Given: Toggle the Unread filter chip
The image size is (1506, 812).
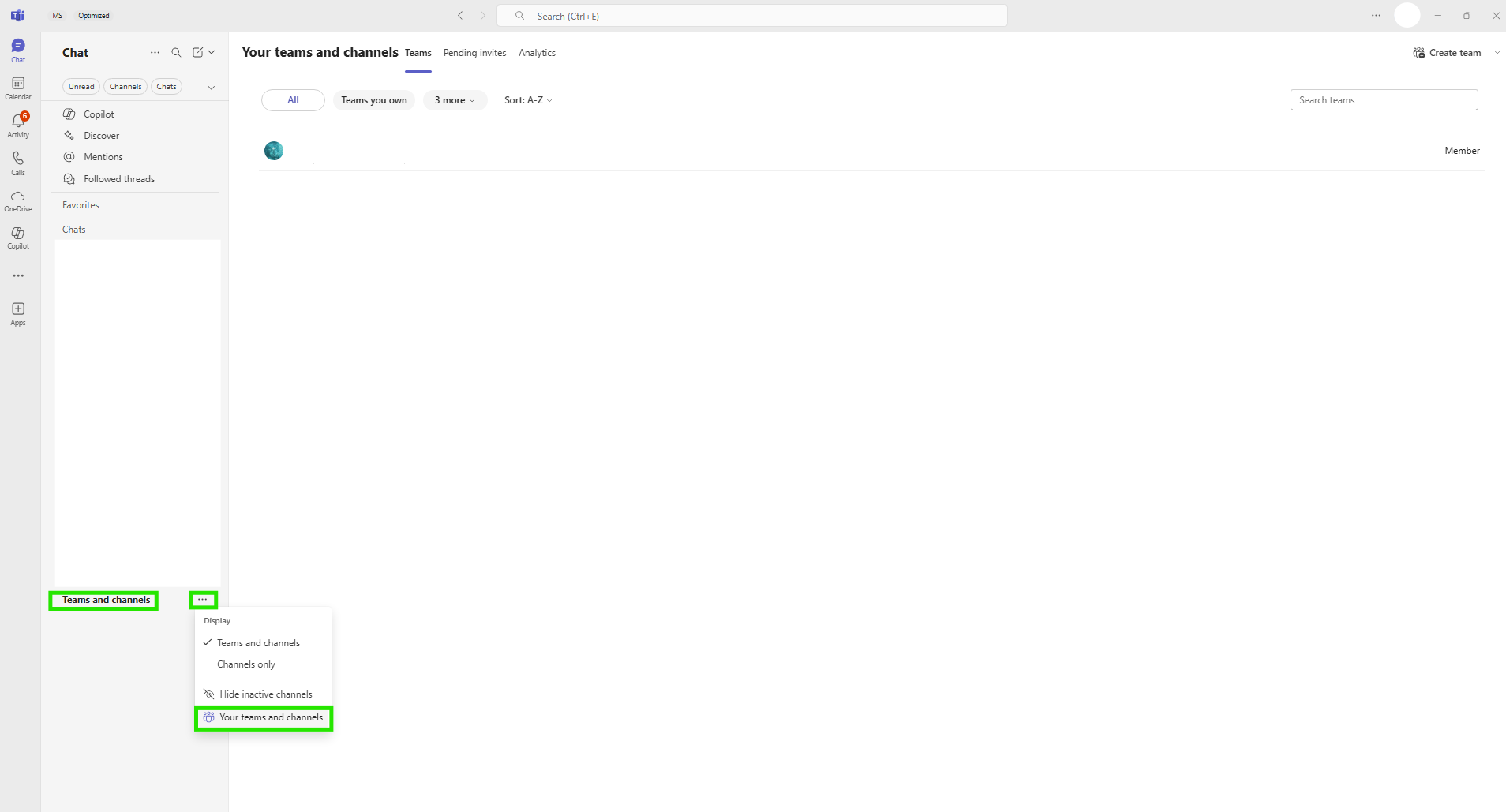Looking at the screenshot, I should [x=81, y=87].
